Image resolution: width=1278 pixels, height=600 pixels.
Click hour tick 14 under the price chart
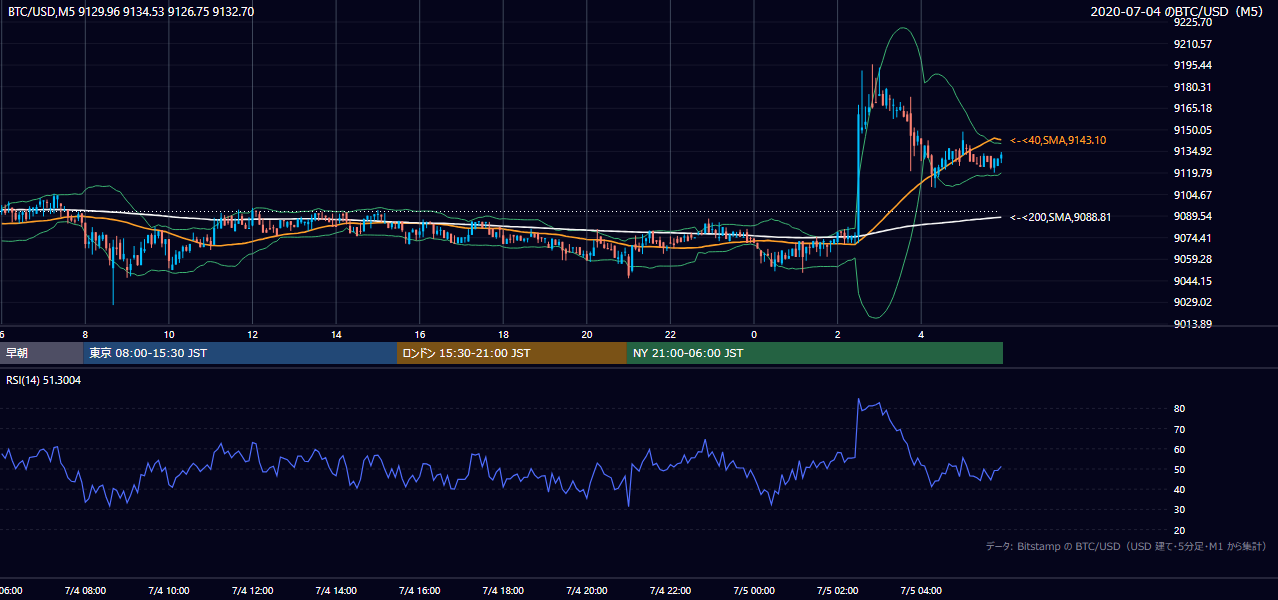click(336, 334)
